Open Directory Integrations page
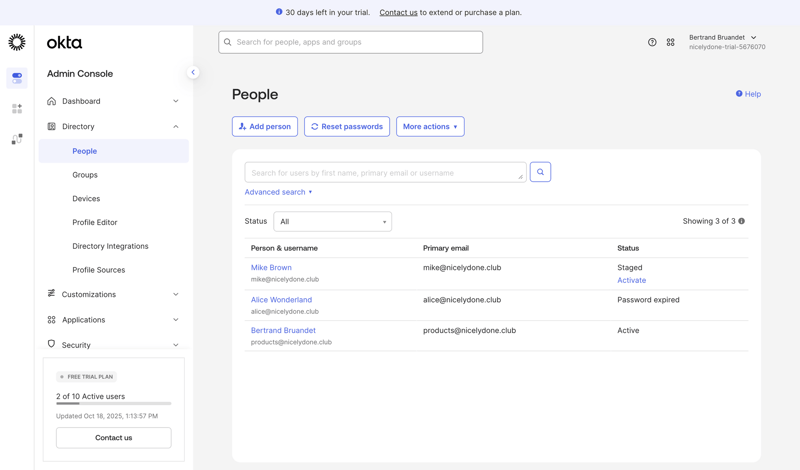Viewport: 800px width, 470px height. click(x=110, y=246)
